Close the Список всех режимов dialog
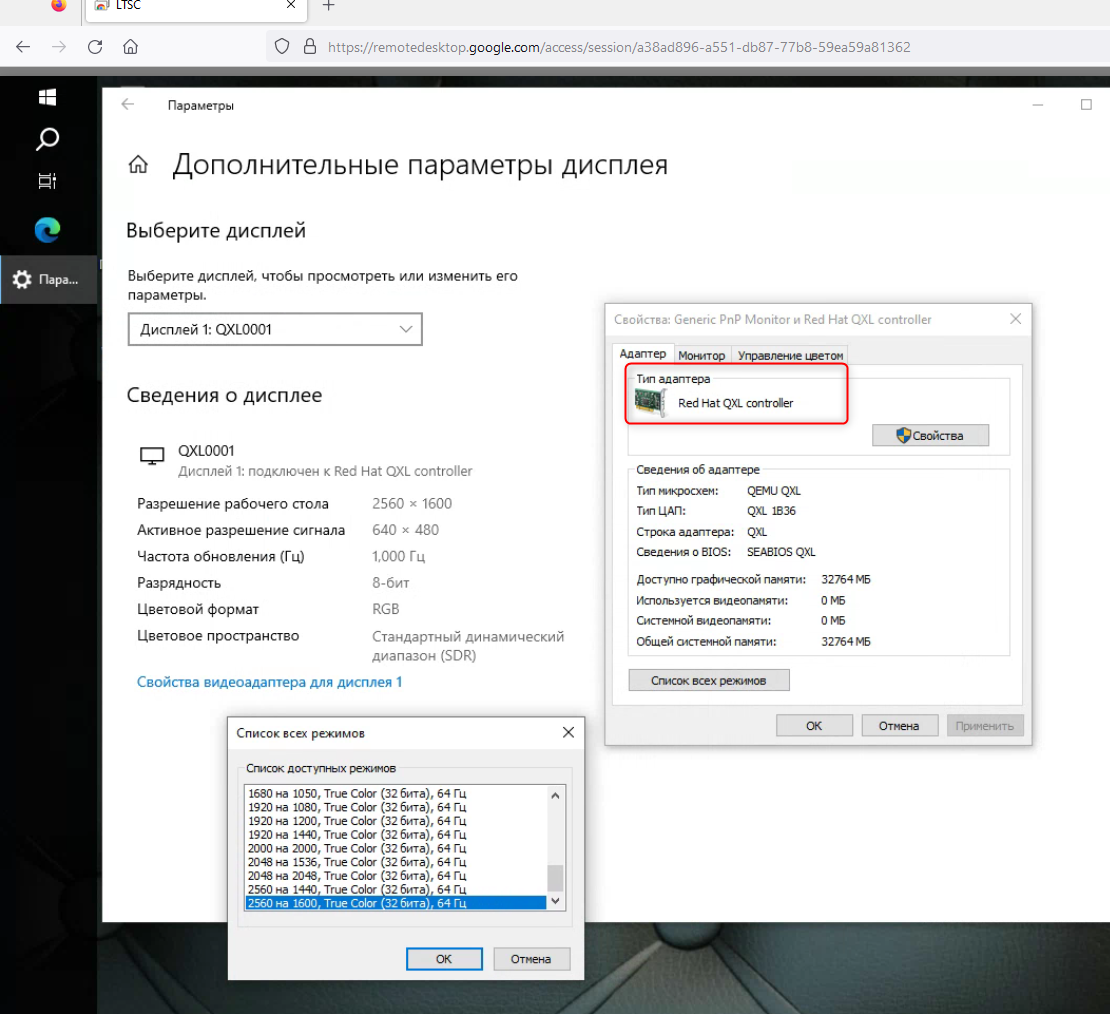This screenshot has width=1110, height=1014. pyautogui.click(x=568, y=732)
